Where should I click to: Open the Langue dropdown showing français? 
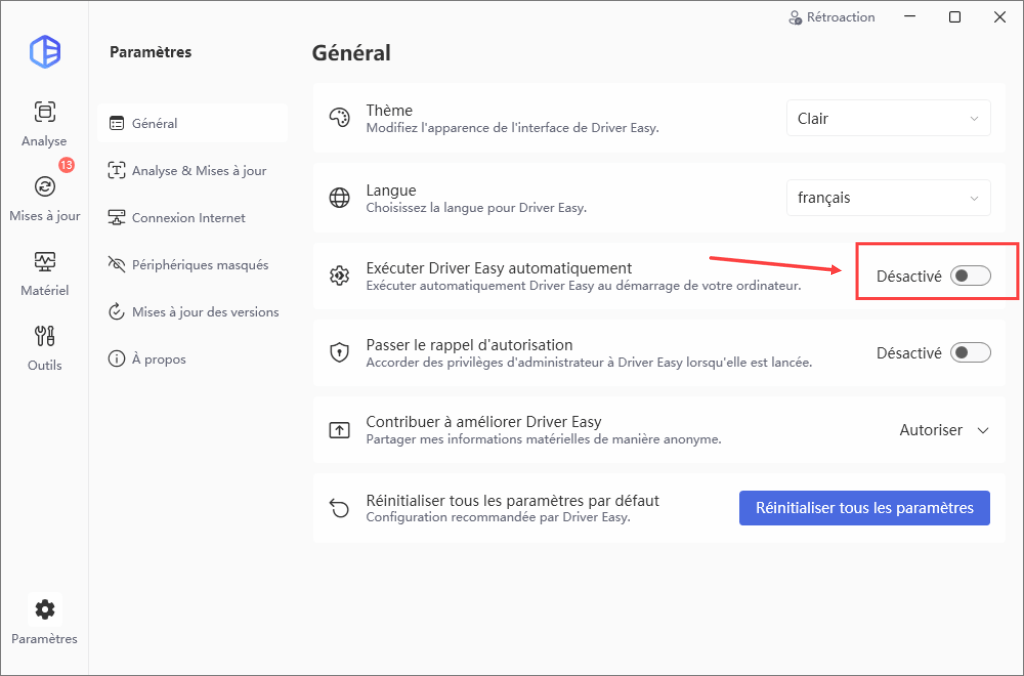888,197
